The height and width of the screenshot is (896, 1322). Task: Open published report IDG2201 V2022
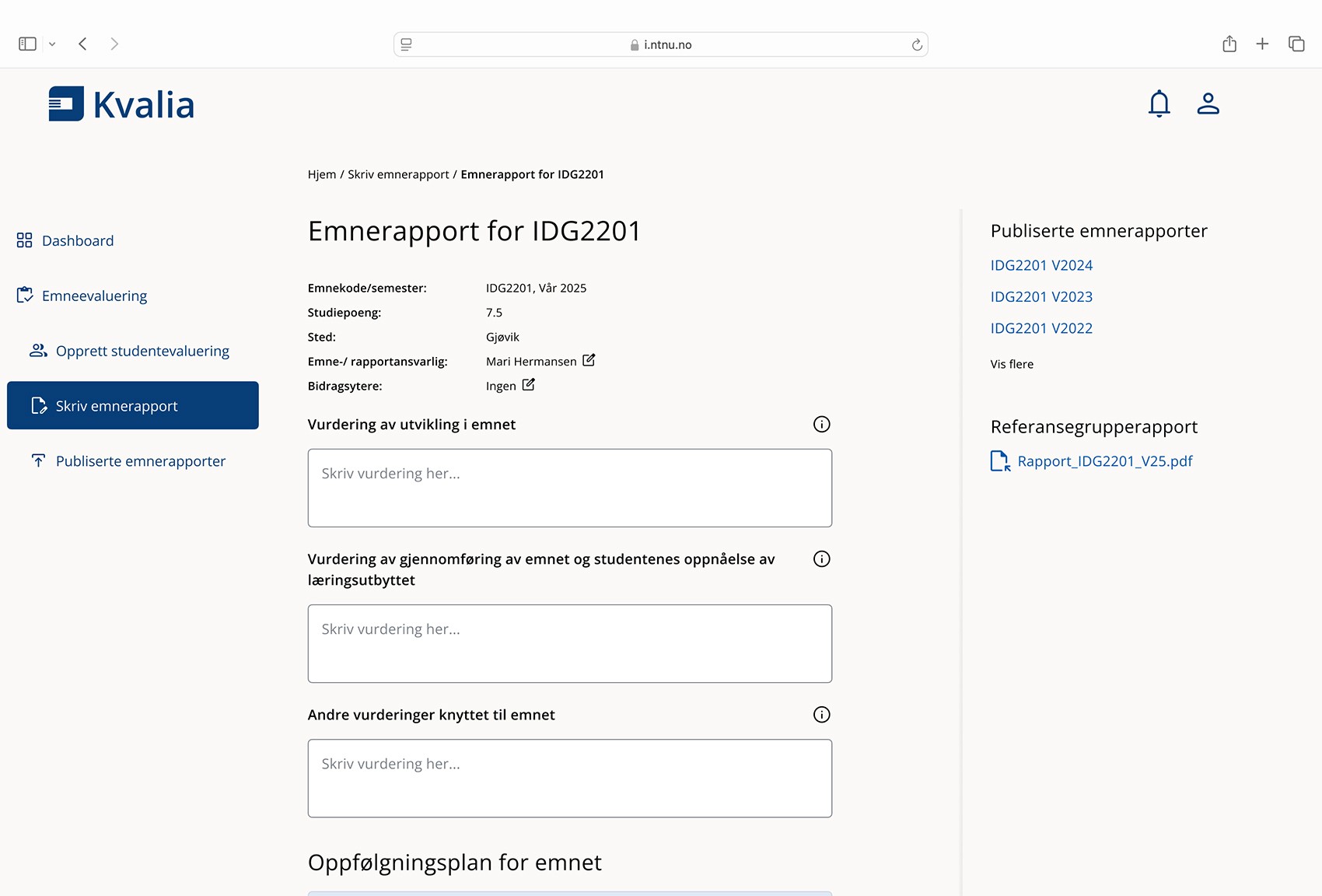1041,328
